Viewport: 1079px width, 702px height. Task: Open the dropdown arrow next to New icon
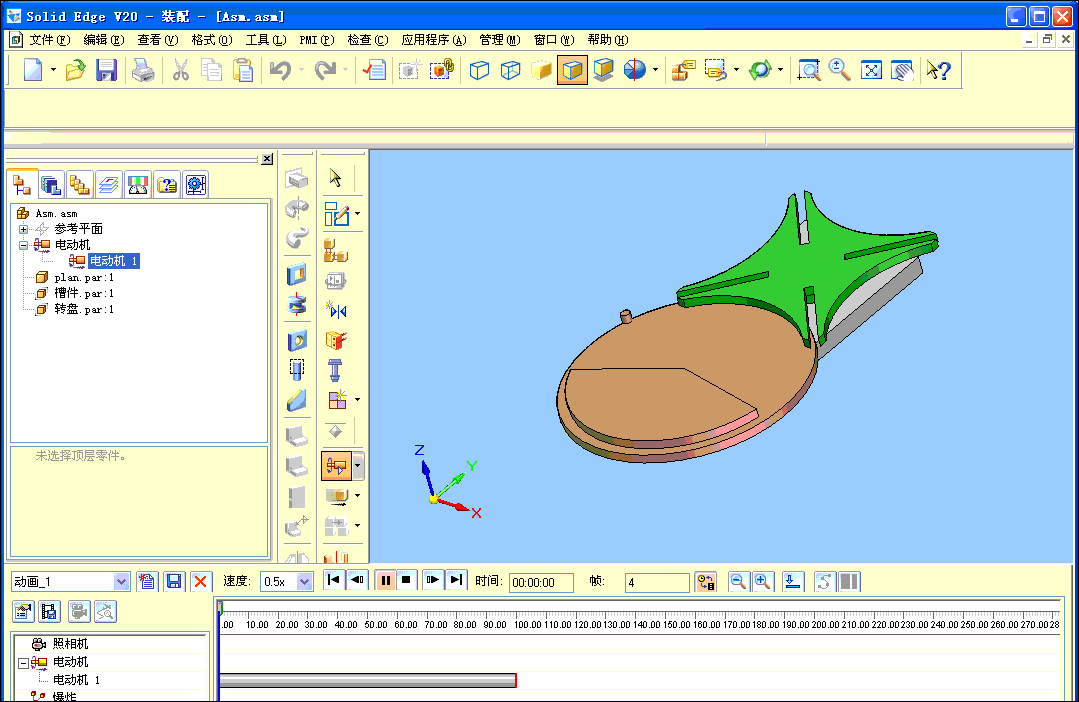53,70
